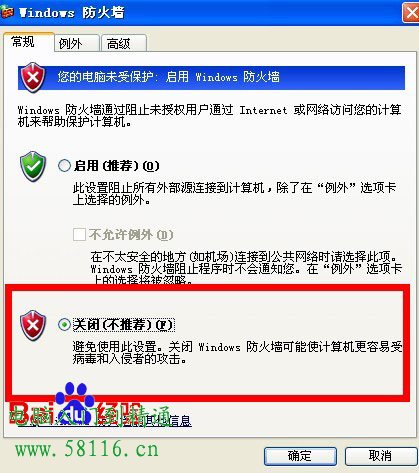Click the Windows 防火墙 title bar text
419x473 pixels.
[72, 13]
